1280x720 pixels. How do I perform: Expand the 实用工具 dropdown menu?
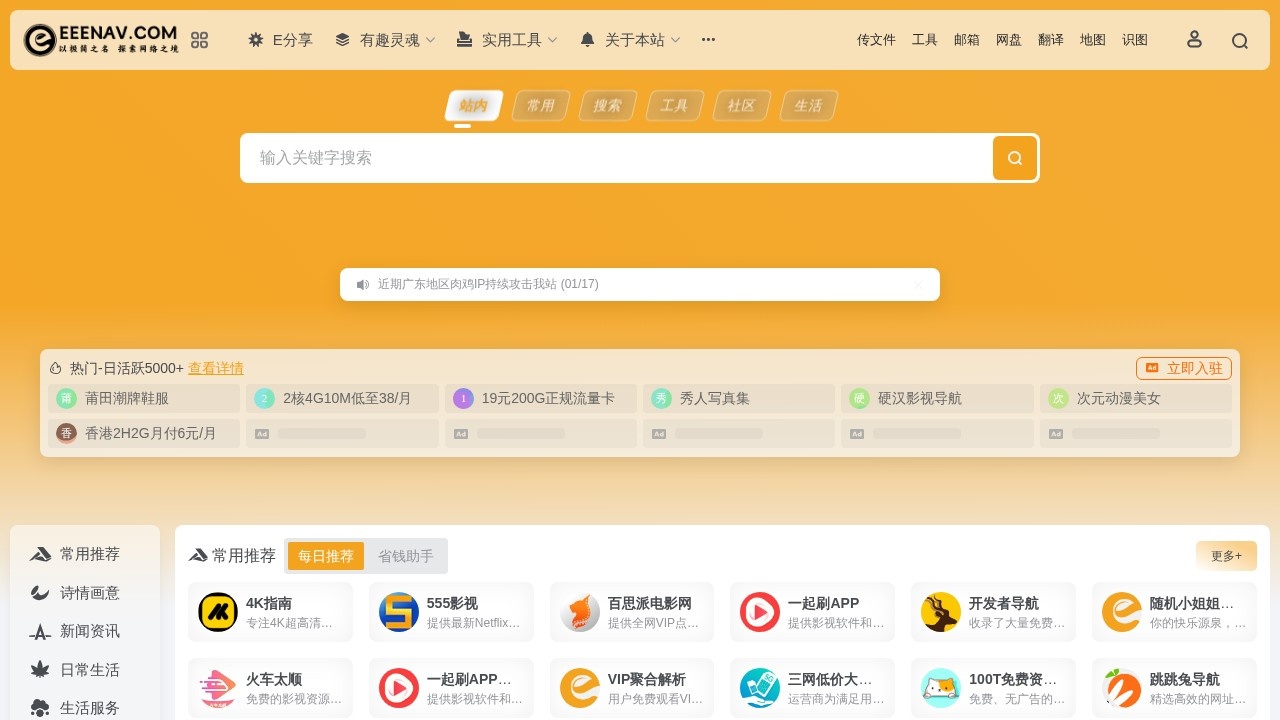click(x=507, y=40)
